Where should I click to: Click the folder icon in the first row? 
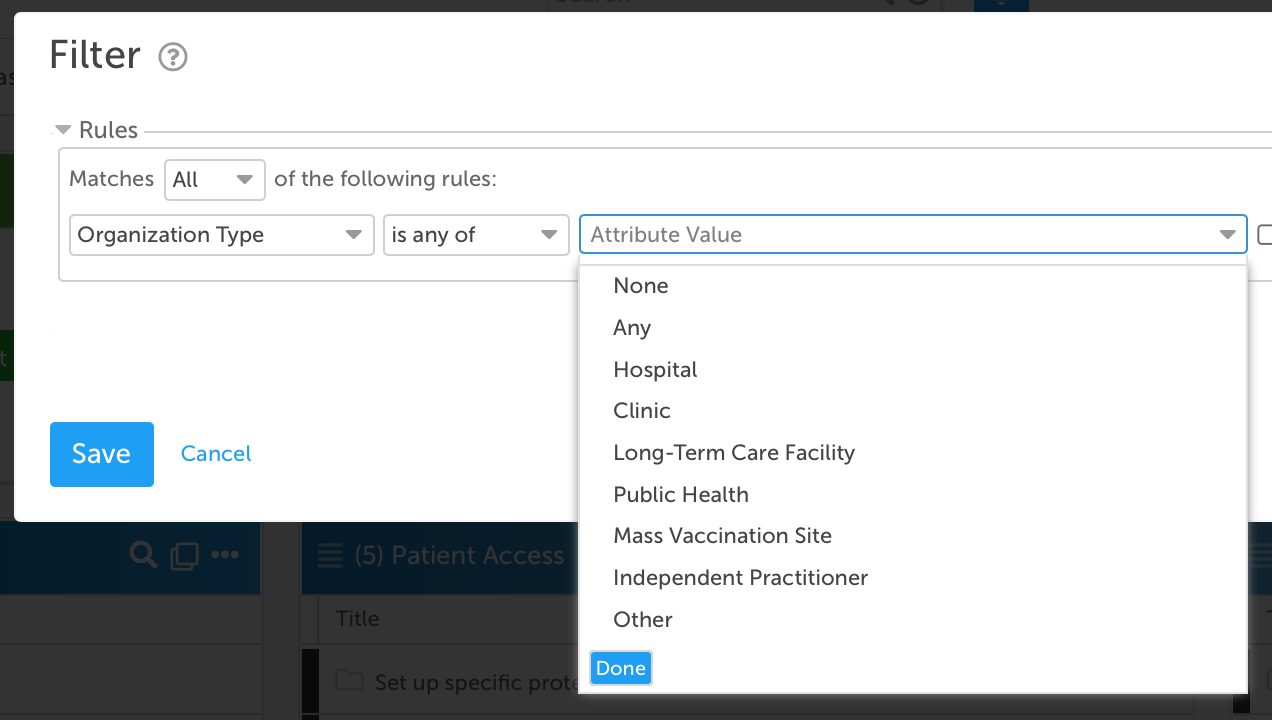[349, 681]
